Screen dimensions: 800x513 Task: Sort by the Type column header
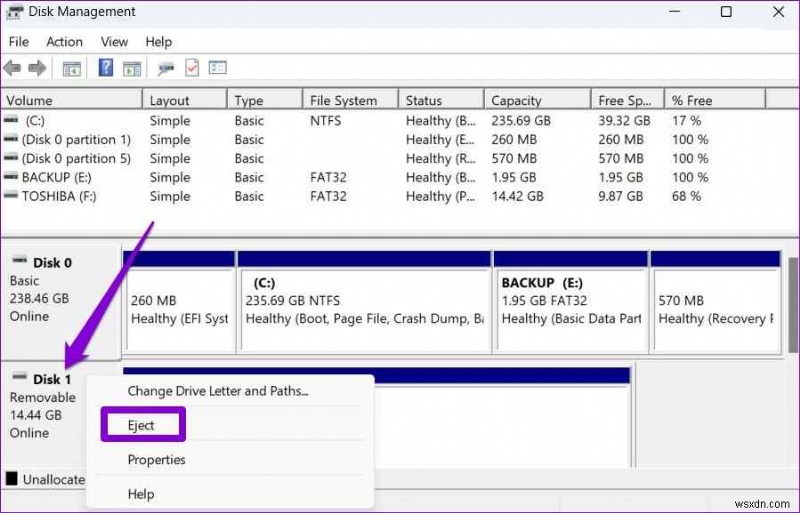click(265, 101)
